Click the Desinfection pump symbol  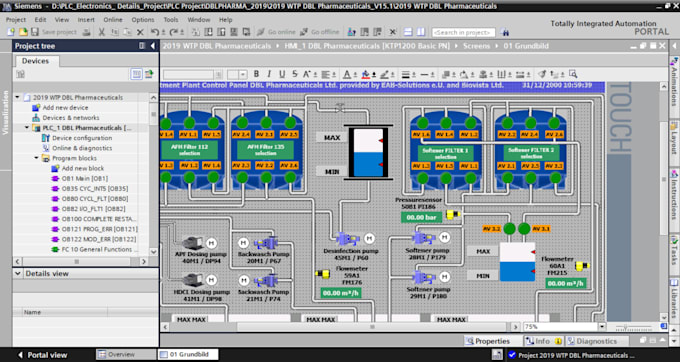click(348, 238)
